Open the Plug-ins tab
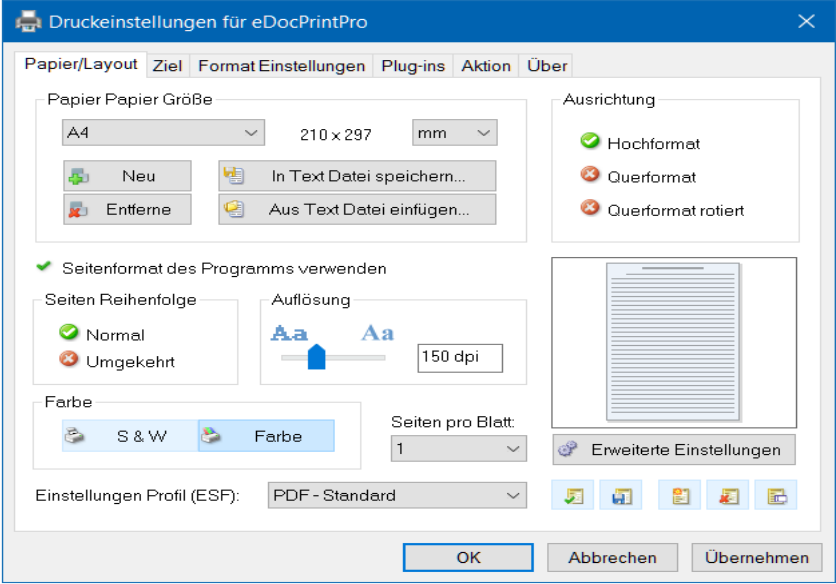Image resolution: width=836 pixels, height=584 pixels. click(x=413, y=66)
